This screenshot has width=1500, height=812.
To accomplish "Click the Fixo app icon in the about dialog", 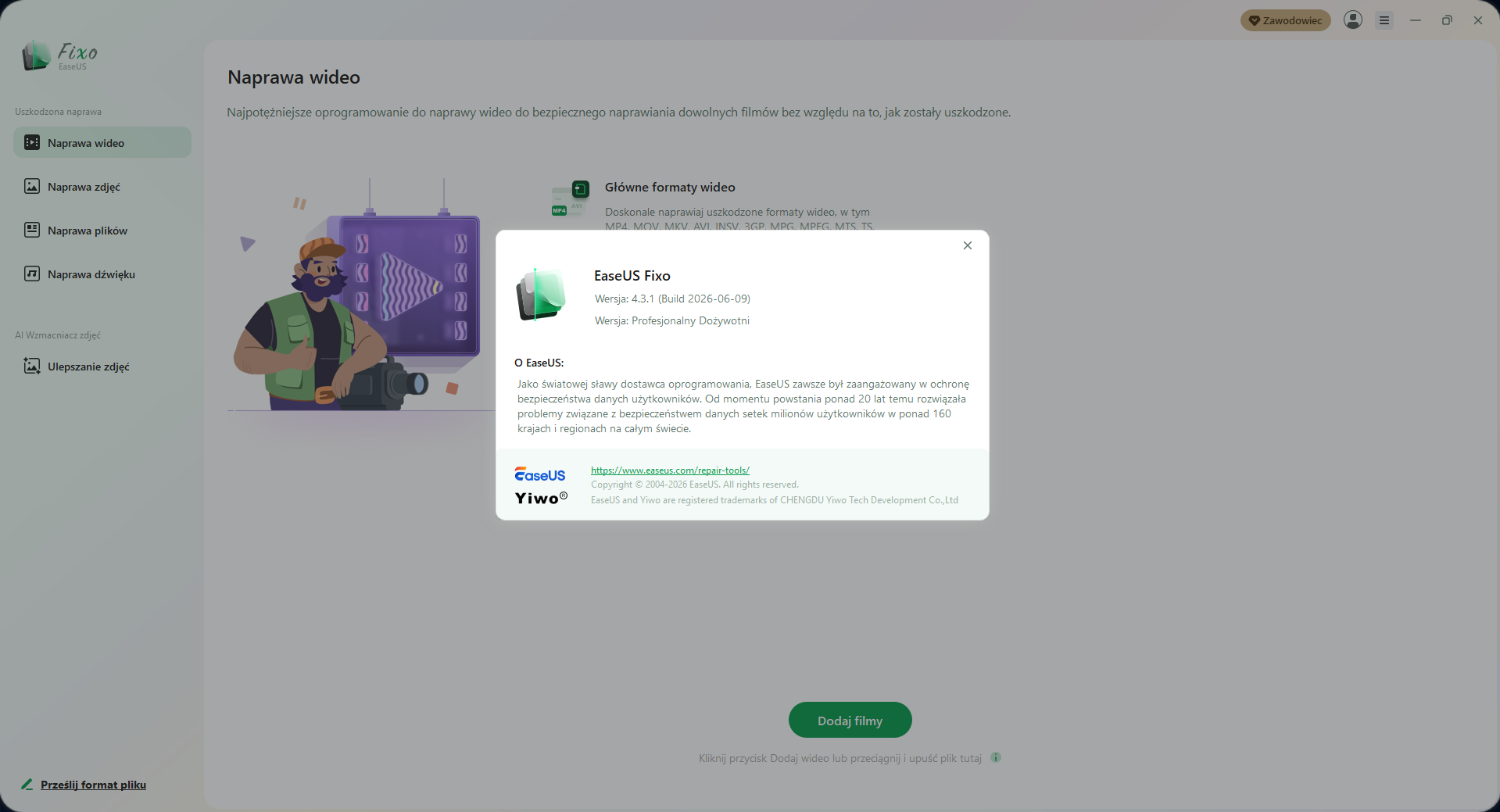I will [x=541, y=295].
